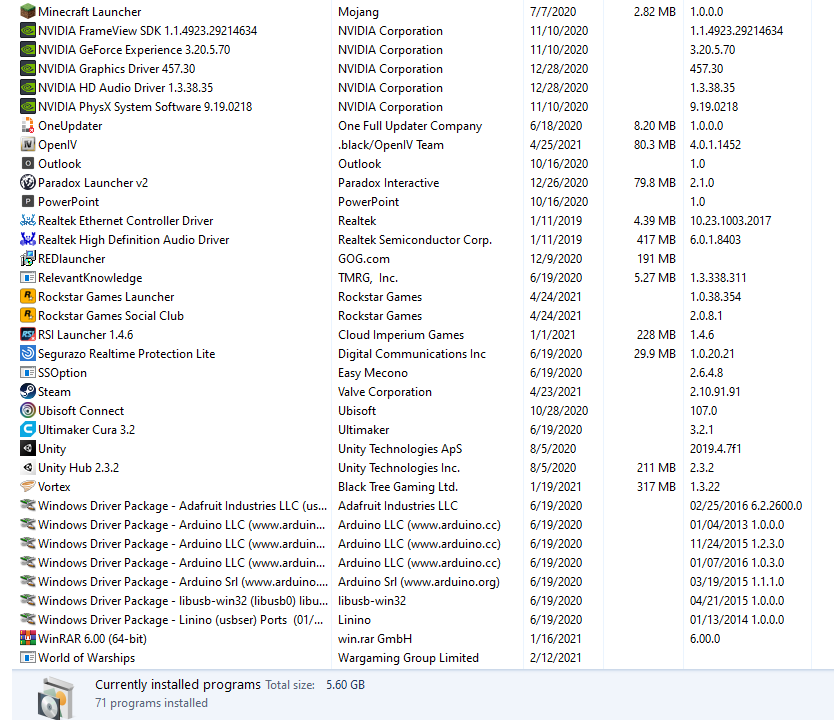The height and width of the screenshot is (720, 834).
Task: Click version 10.23.1003.2017
Action: pos(730,220)
